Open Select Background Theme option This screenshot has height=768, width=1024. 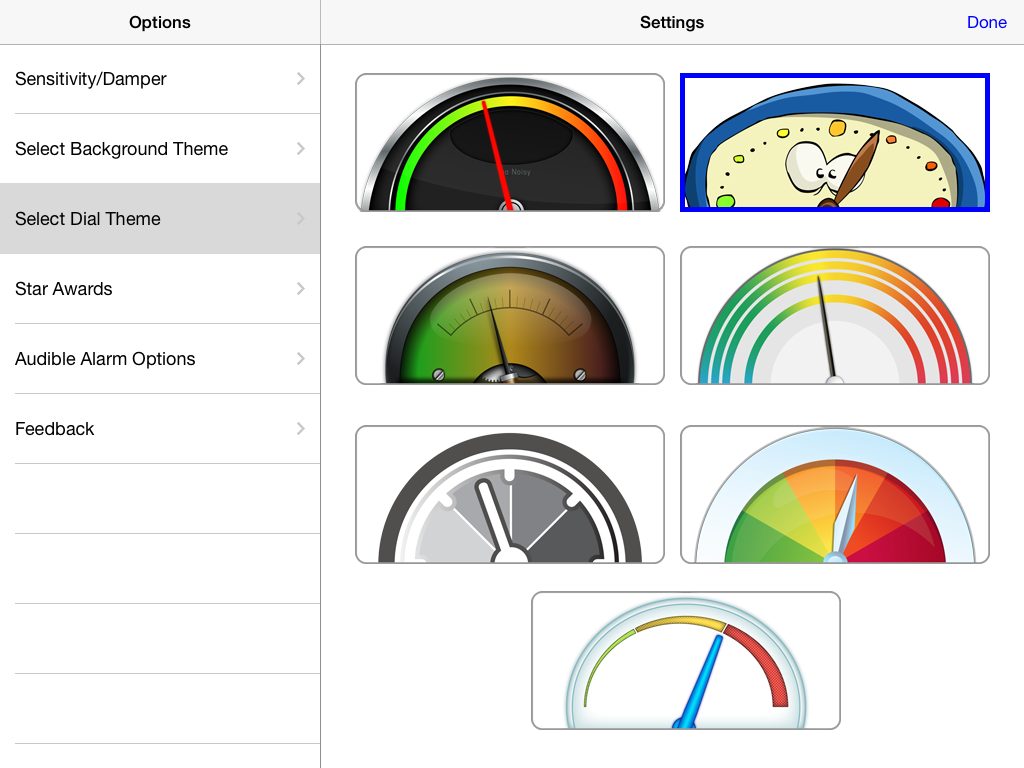[x=160, y=149]
